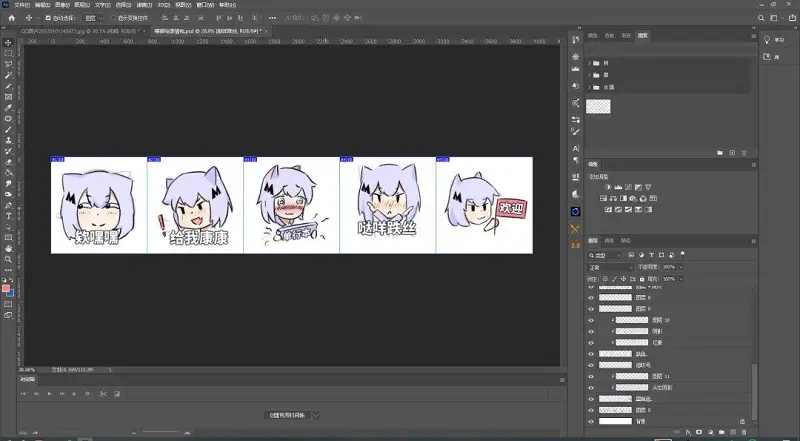The width and height of the screenshot is (800, 441).
Task: Select the Zoom tool in the toolbox
Action: click(8, 259)
